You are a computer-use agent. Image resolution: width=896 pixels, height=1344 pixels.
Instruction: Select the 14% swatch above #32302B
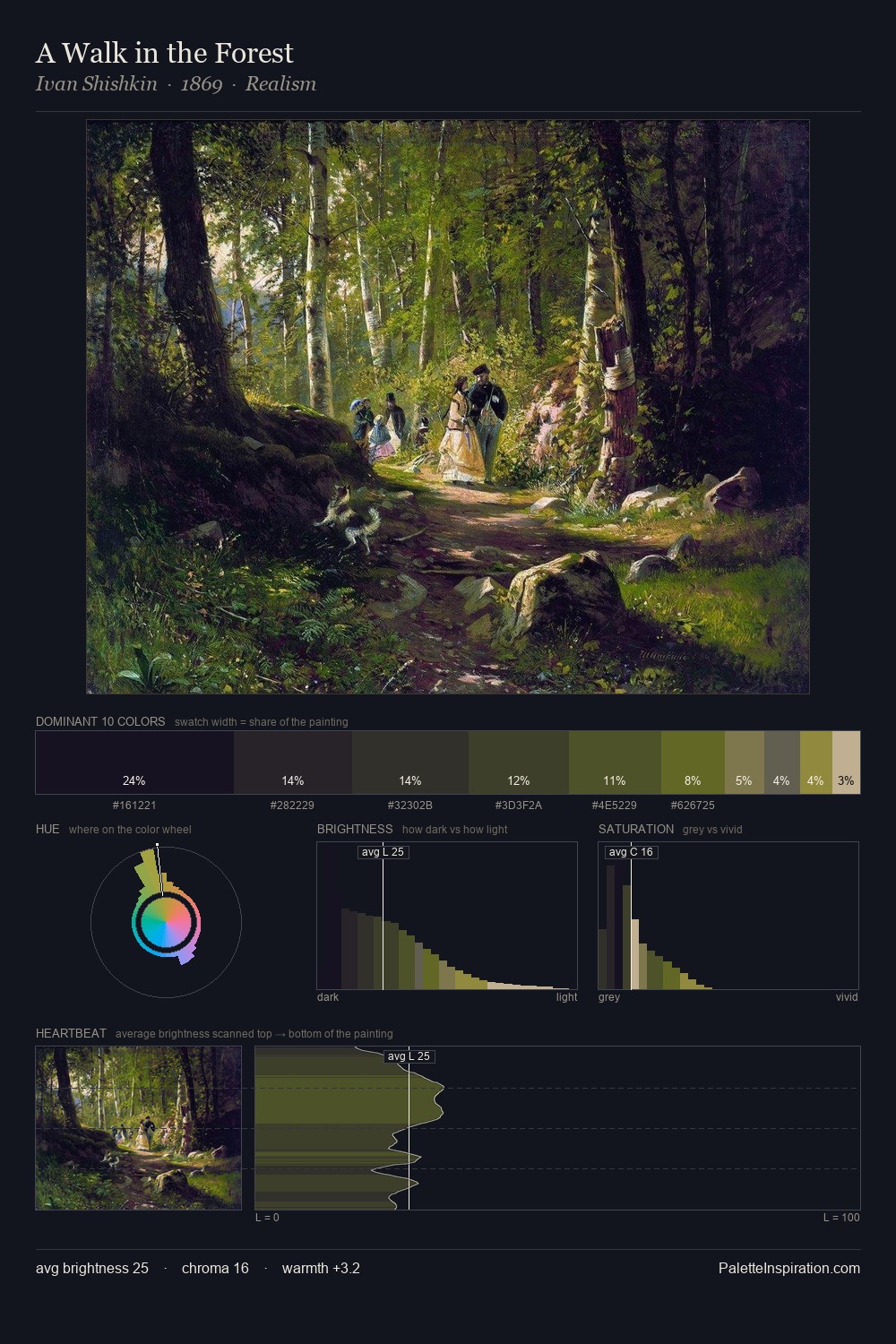click(x=410, y=762)
